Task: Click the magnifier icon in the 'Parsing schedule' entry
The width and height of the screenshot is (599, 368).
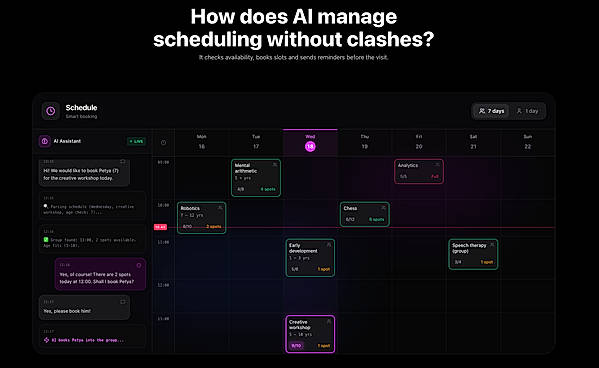Action: [x=46, y=206]
